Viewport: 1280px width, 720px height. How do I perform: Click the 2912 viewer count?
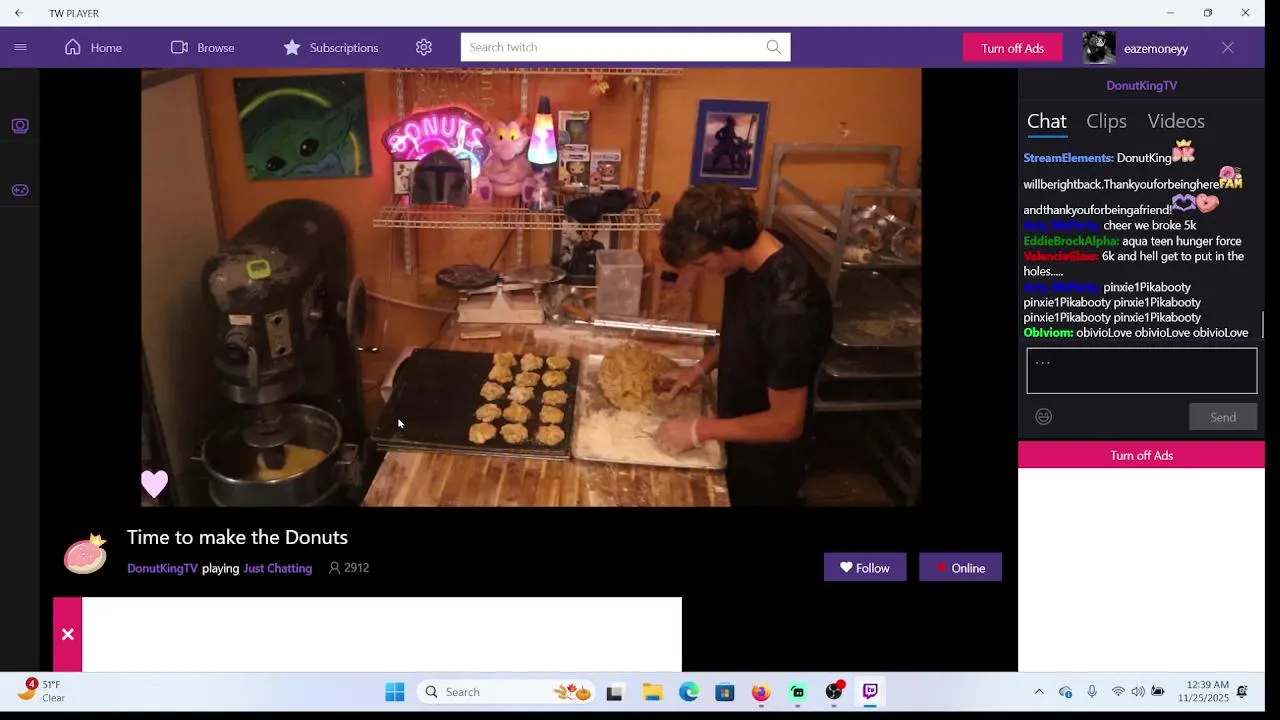[349, 568]
